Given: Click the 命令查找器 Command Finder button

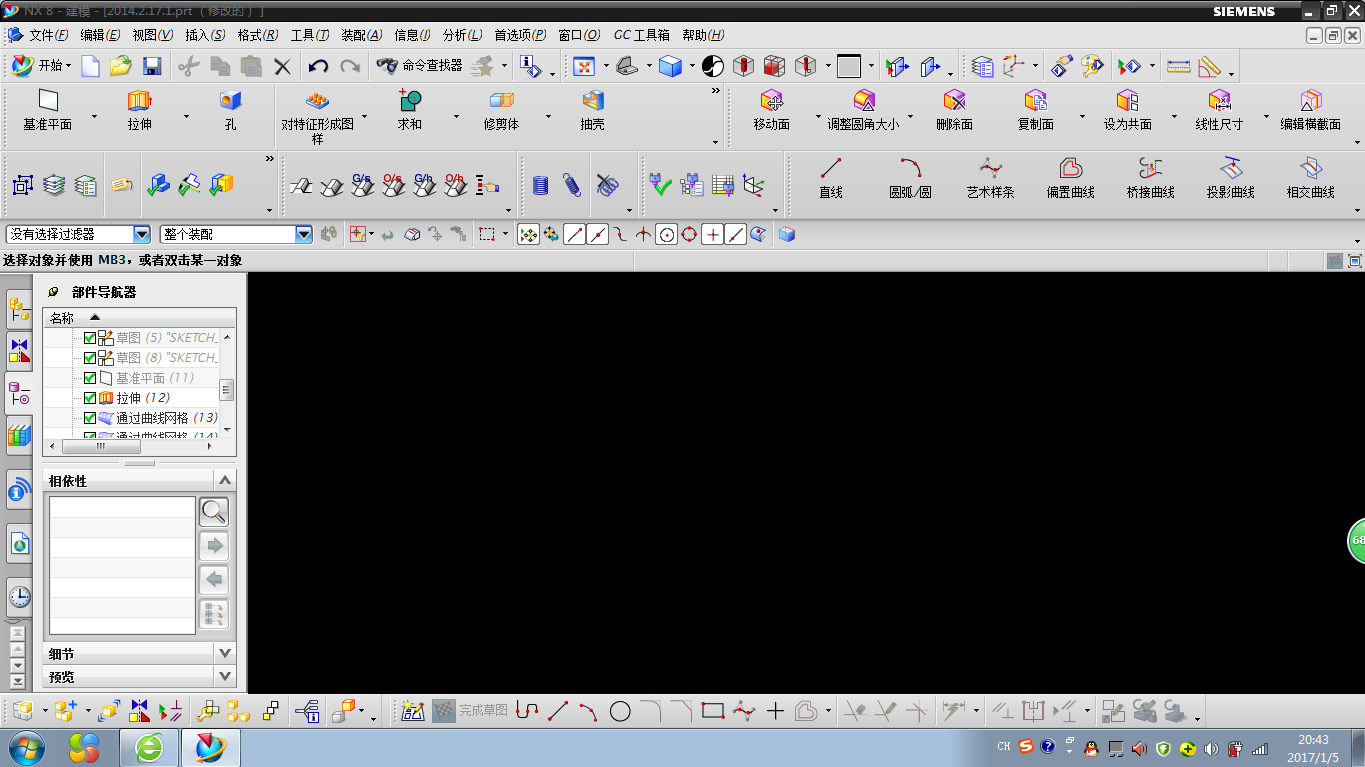Looking at the screenshot, I should [x=420, y=66].
